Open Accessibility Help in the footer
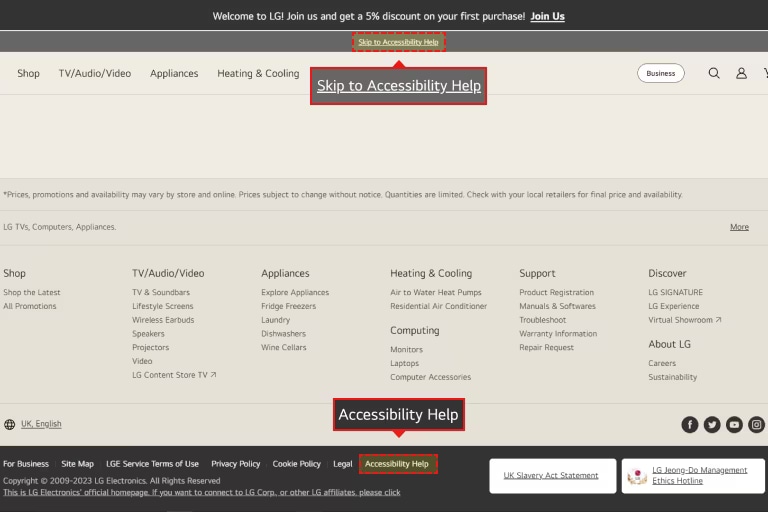This screenshot has height=512, width=768. click(x=397, y=464)
